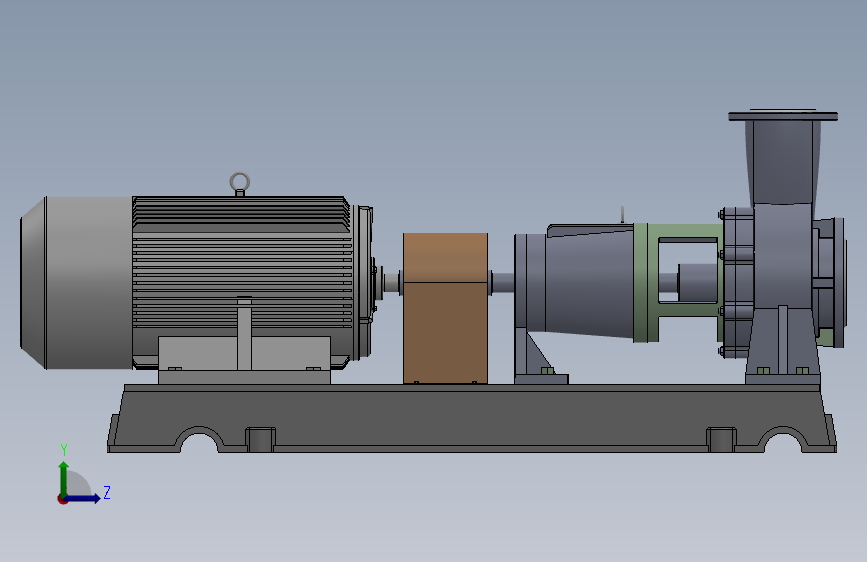Click the green Y axis arrow of the triad
This screenshot has width=867, height=562.
coord(64,478)
